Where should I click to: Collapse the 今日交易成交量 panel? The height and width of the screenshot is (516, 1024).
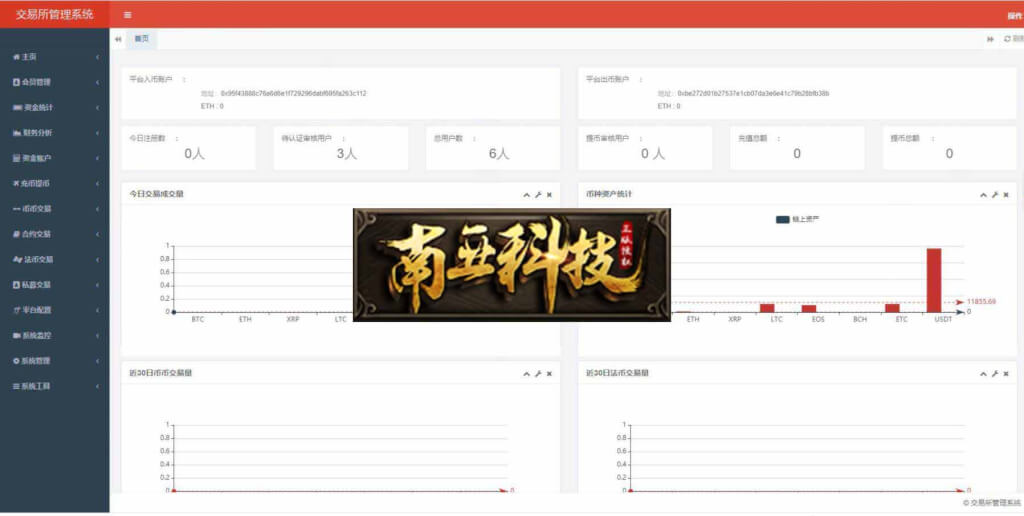coord(526,195)
